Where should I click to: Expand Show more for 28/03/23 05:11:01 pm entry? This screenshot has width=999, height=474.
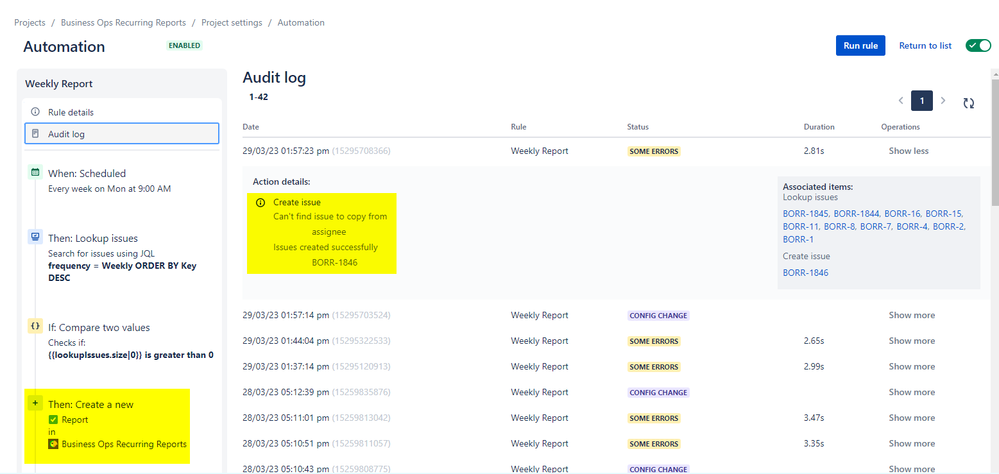pos(912,418)
